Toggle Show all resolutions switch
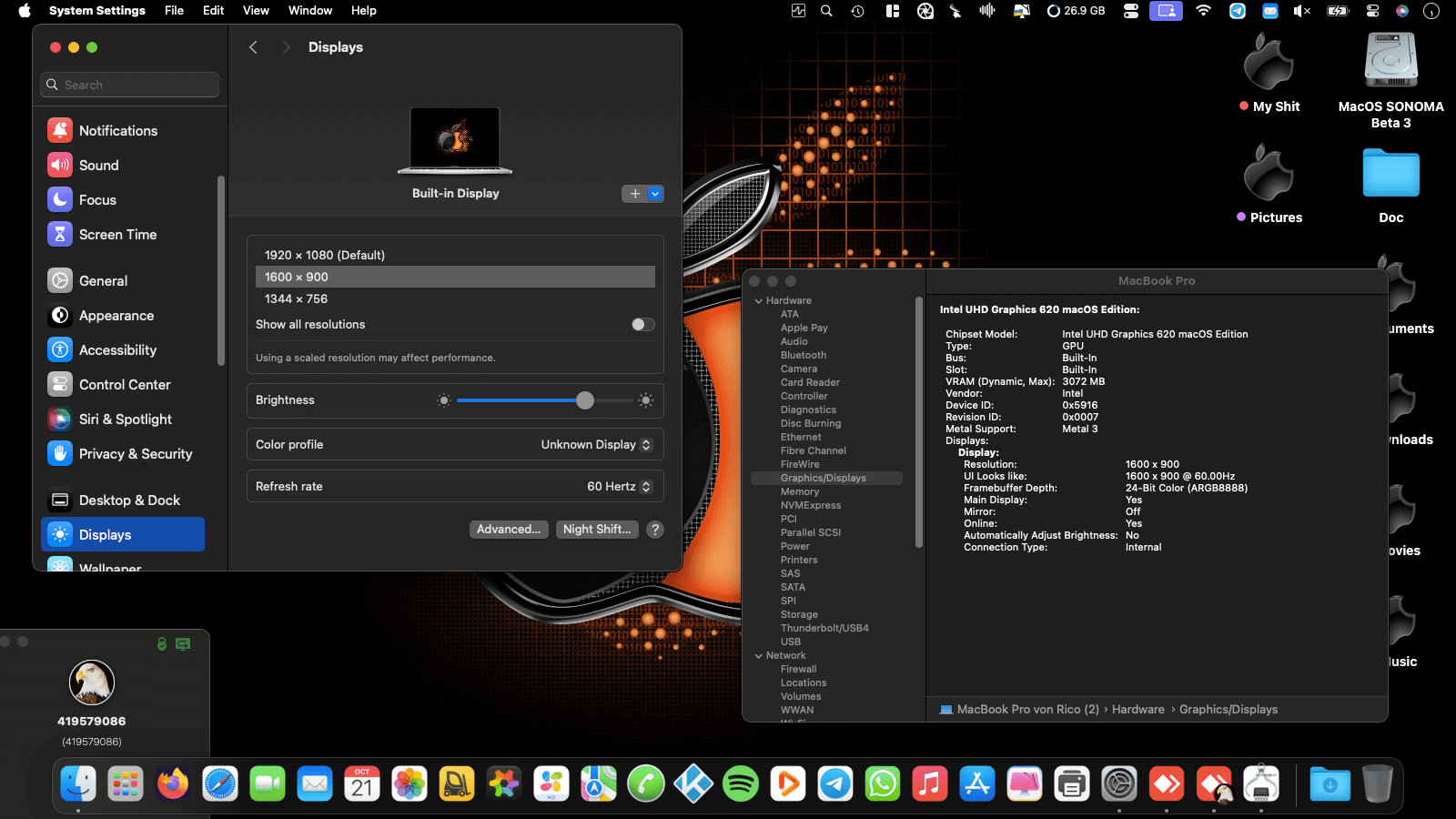The image size is (1456, 819). 643,325
